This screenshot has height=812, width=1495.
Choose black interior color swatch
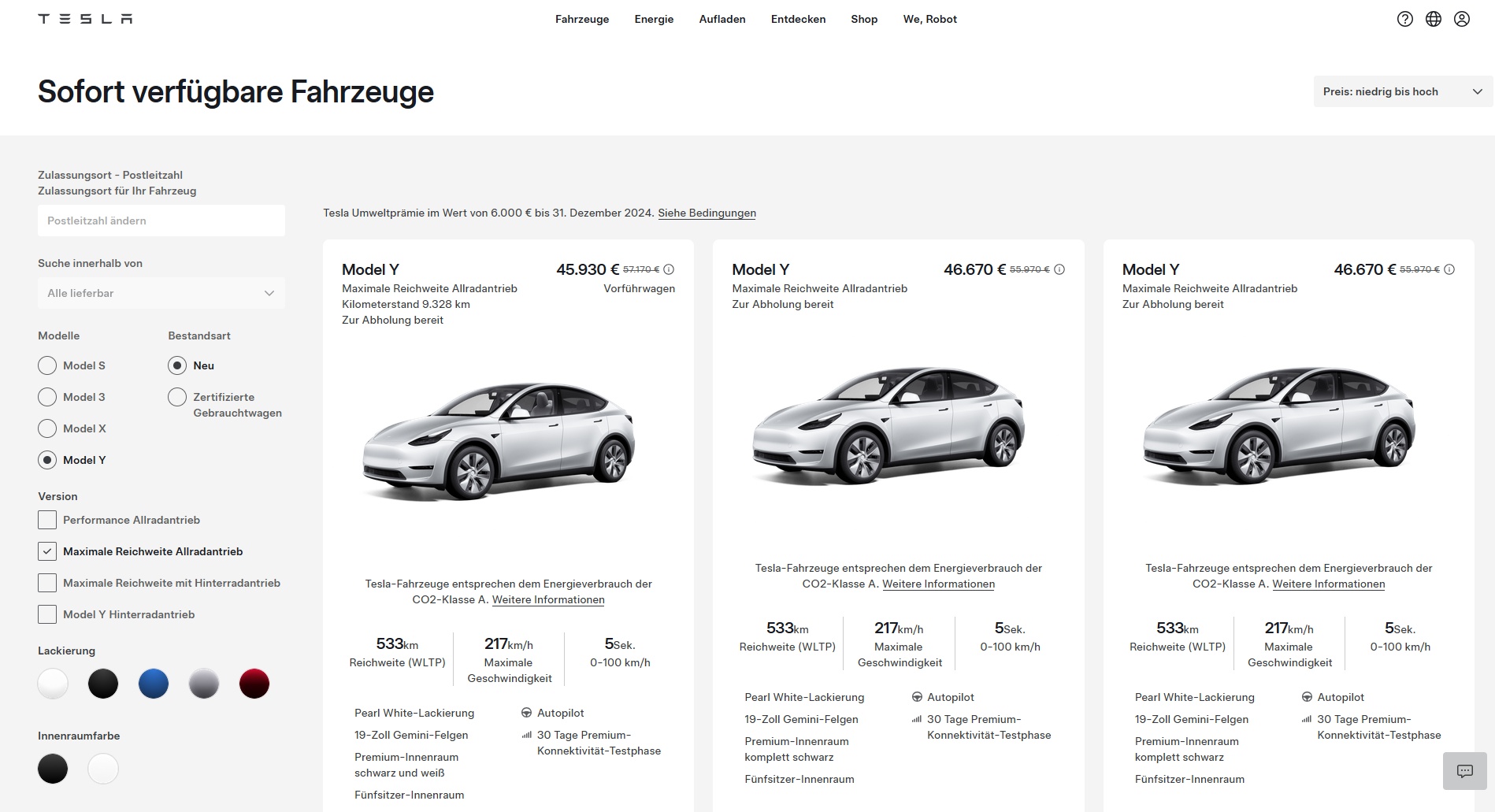coord(53,769)
